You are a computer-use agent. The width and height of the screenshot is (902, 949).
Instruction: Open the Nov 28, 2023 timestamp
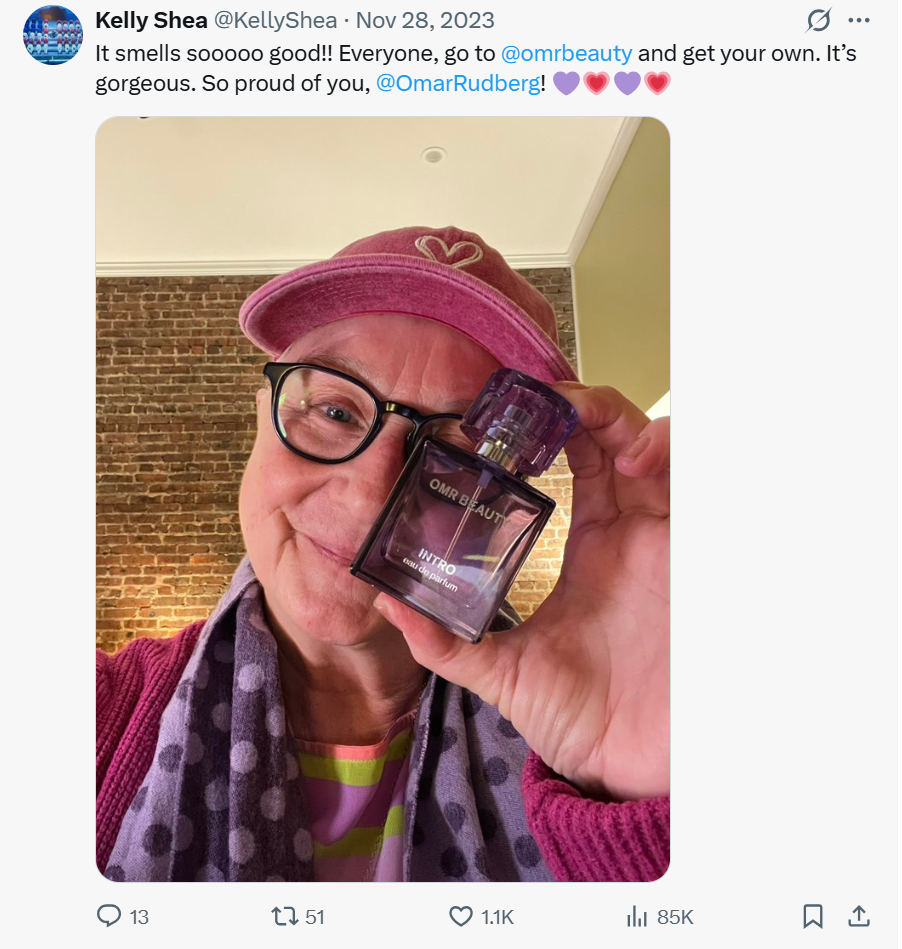pos(425,21)
